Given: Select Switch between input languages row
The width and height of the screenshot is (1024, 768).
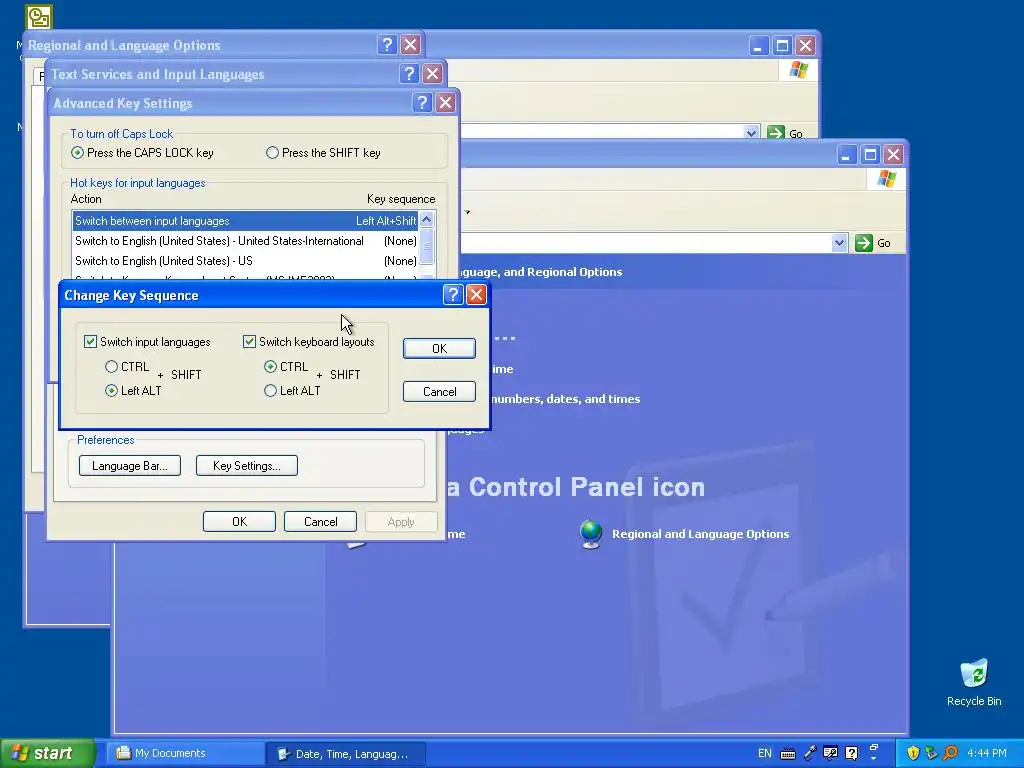Looking at the screenshot, I should (x=245, y=221).
